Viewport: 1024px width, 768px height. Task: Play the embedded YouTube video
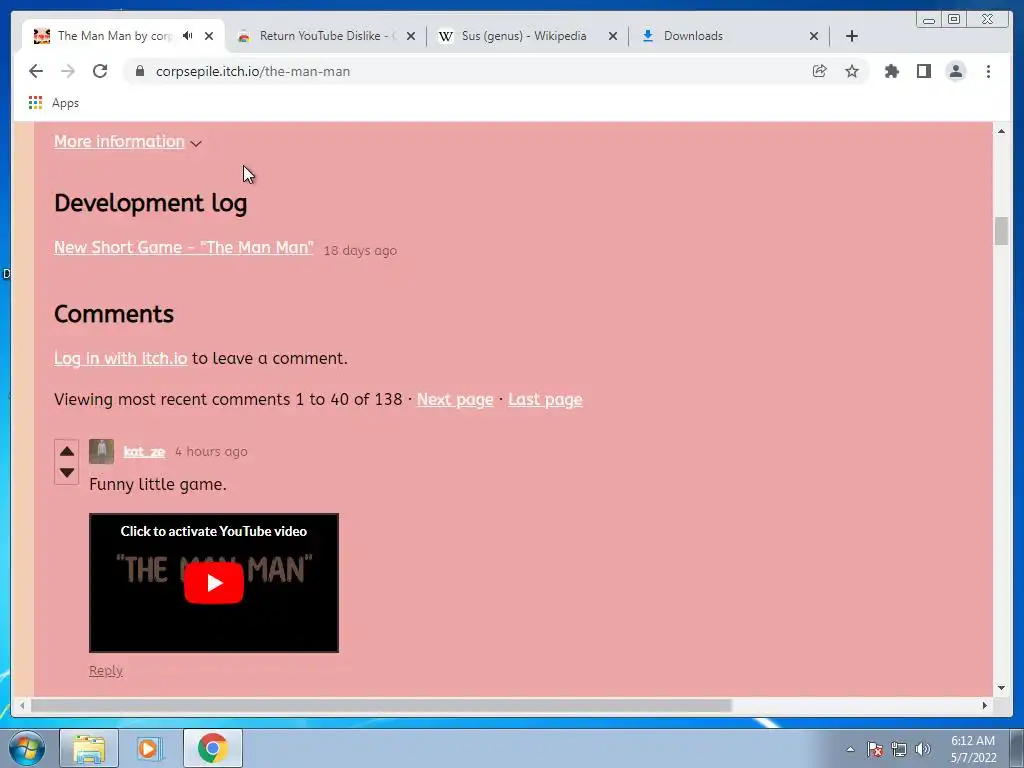[214, 583]
